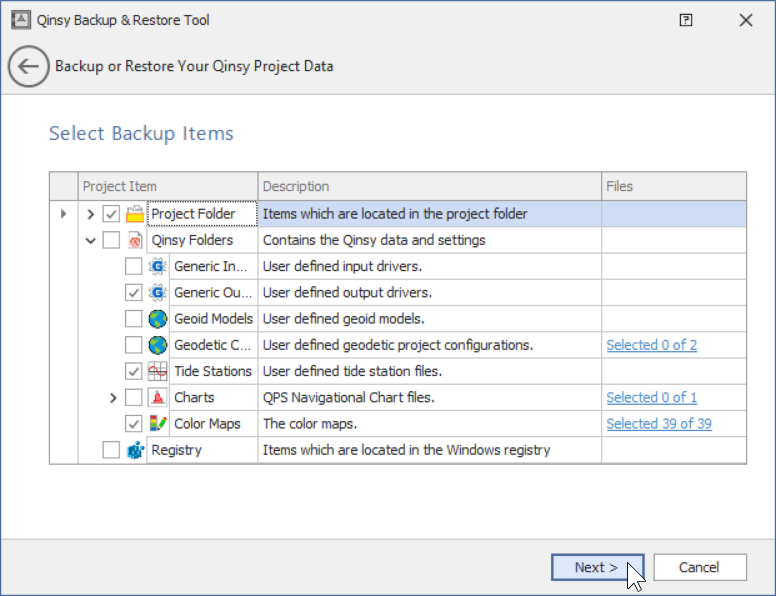The image size is (776, 596).
Task: Open the 'Selected 39 of 39' link
Action: tap(659, 423)
